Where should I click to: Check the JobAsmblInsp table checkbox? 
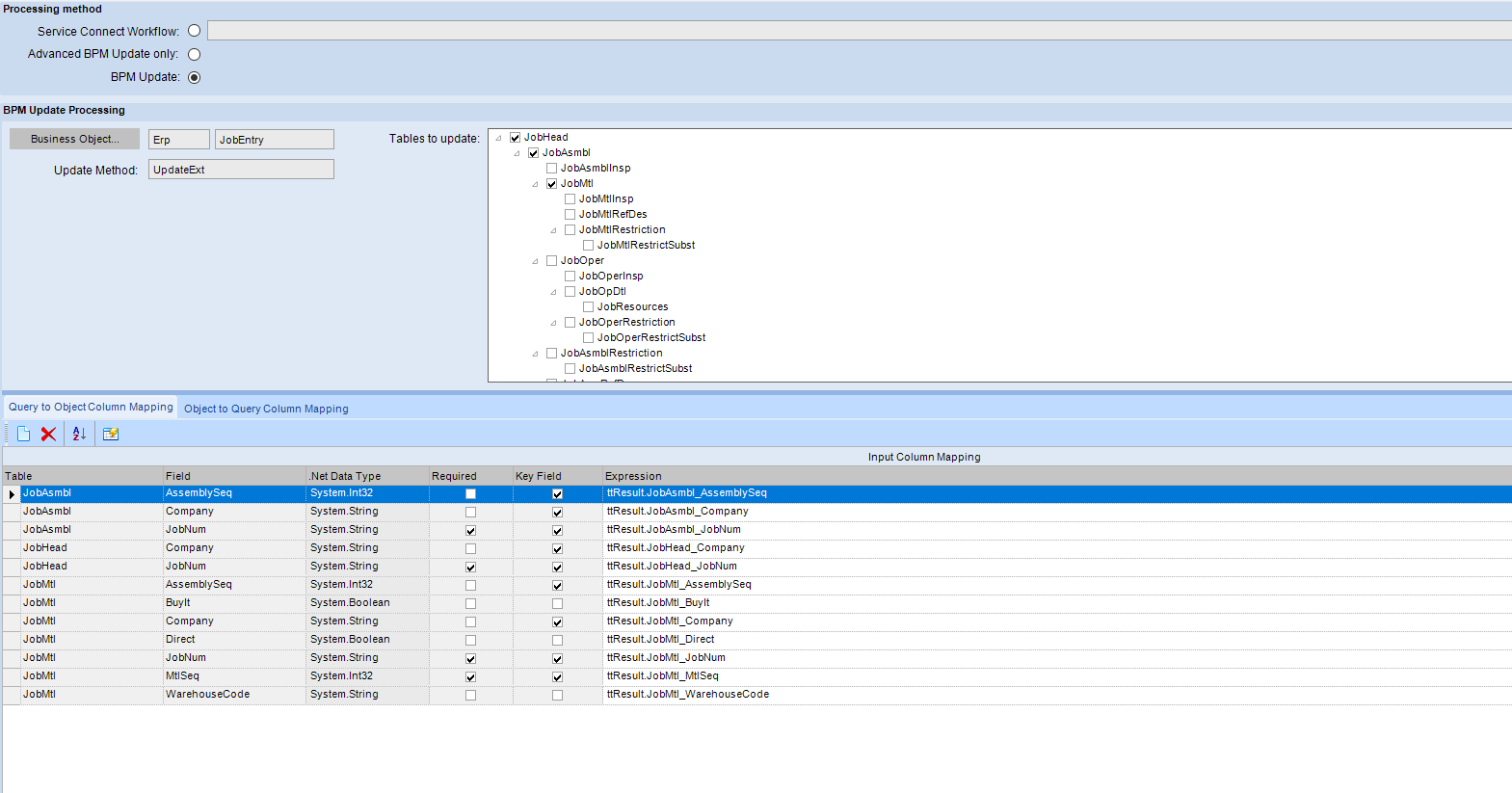point(551,169)
